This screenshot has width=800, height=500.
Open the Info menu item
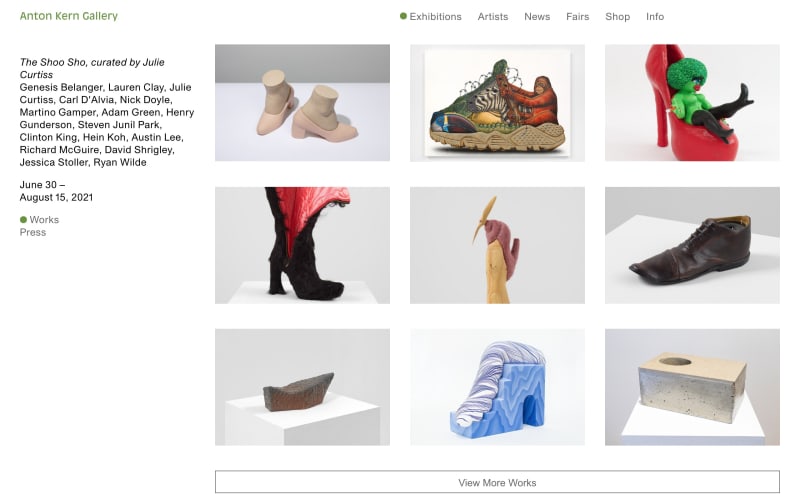[x=655, y=17]
